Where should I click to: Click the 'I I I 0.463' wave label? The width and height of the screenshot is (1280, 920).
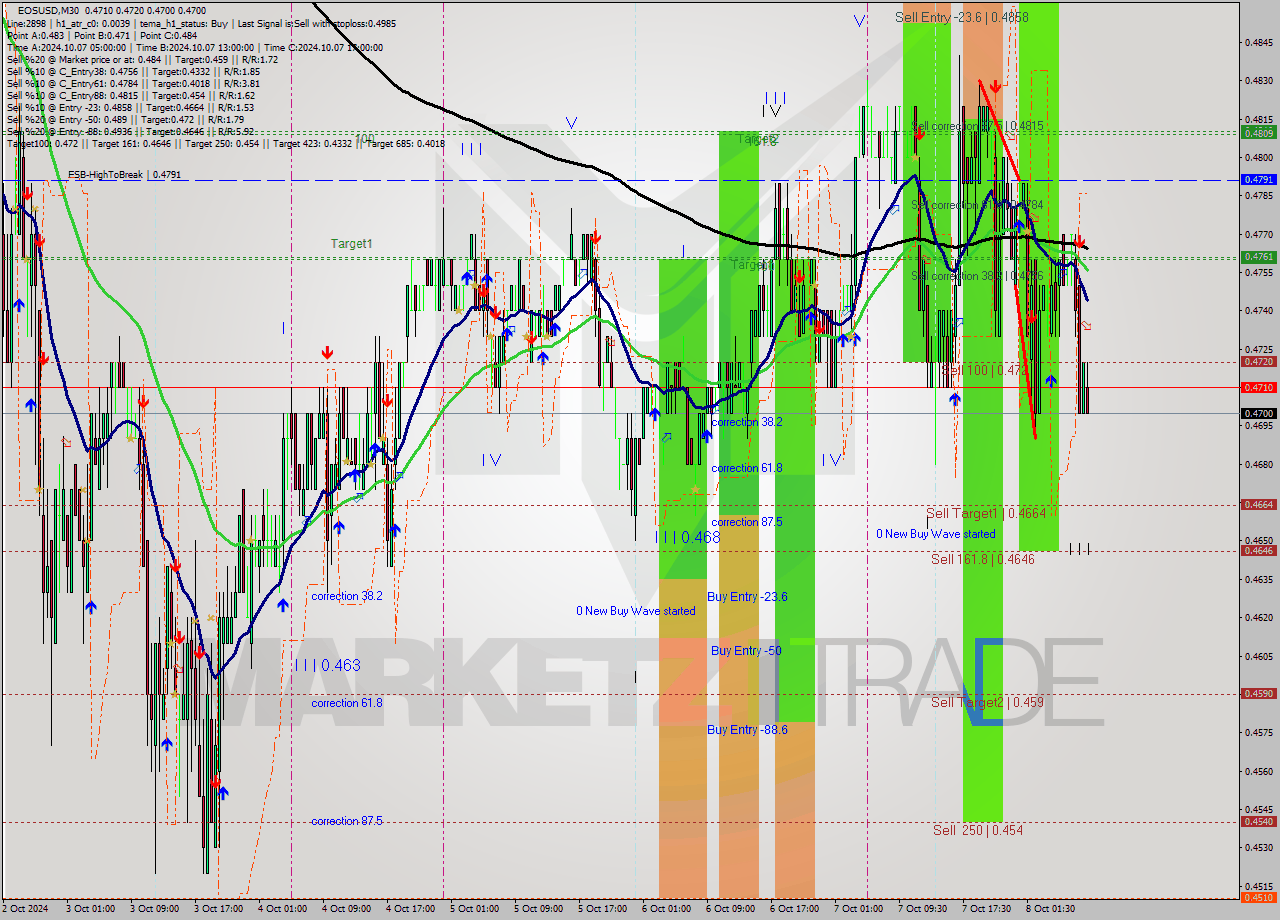point(327,665)
